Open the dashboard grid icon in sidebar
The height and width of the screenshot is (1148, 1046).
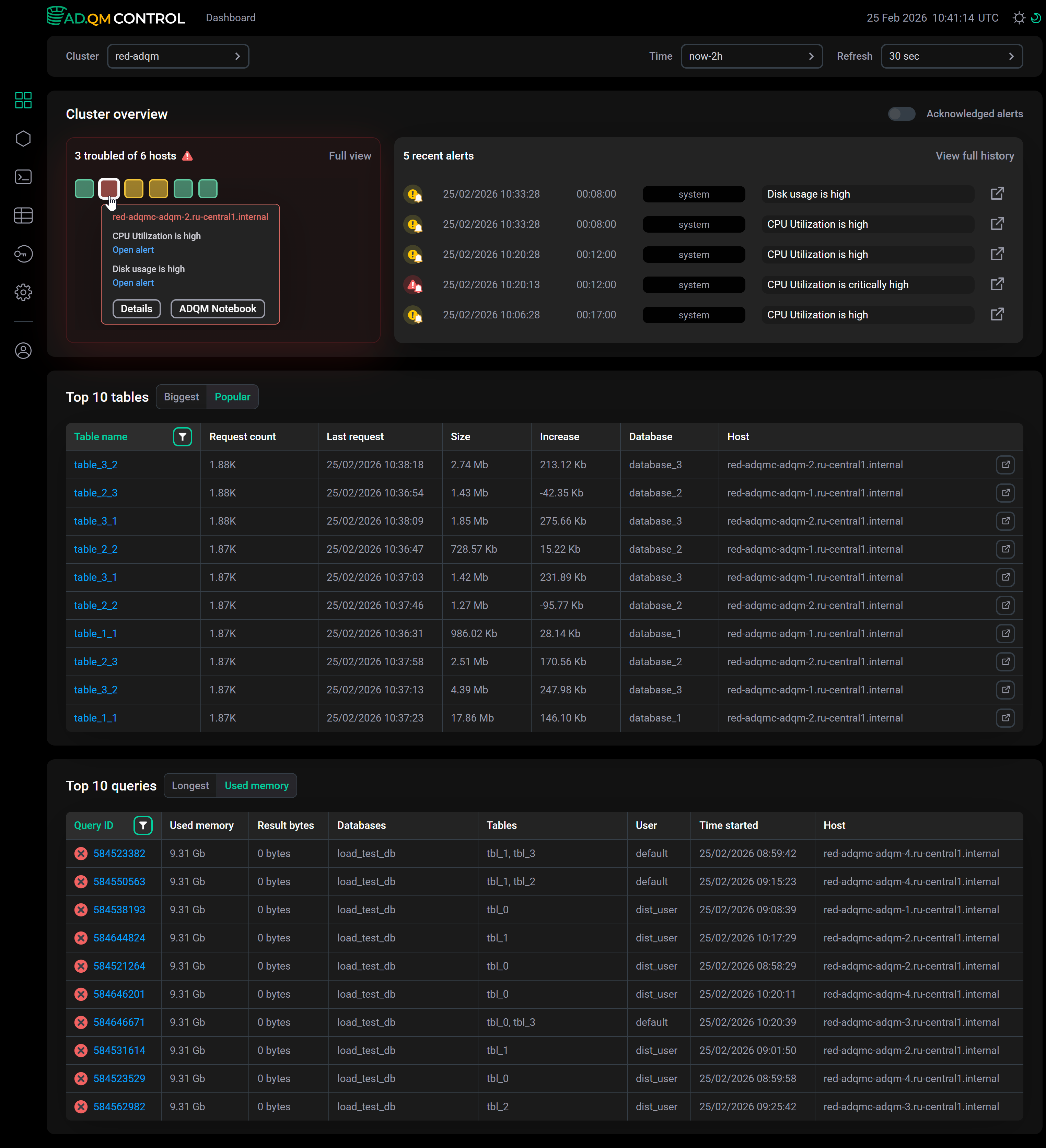[x=23, y=100]
